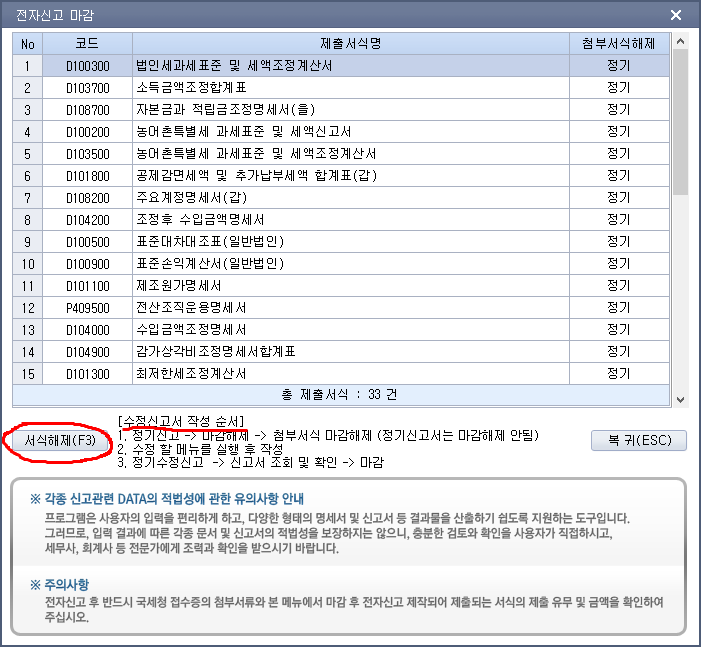Select row 전산조직운용명세서

tap(341, 308)
